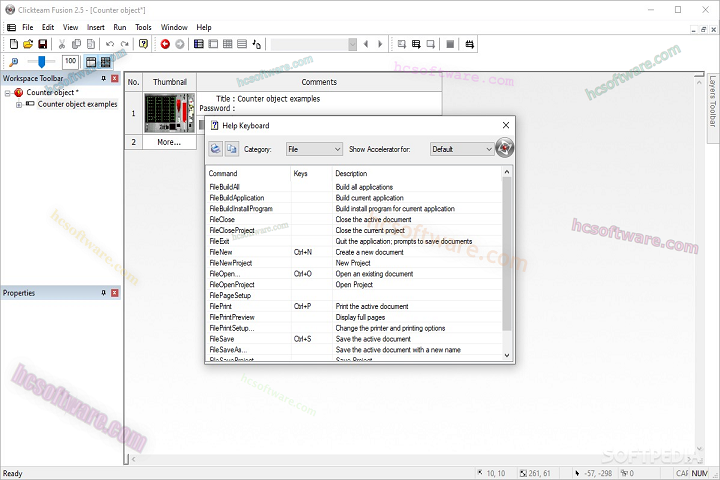Open the application menu icon left of File

tap(11, 28)
